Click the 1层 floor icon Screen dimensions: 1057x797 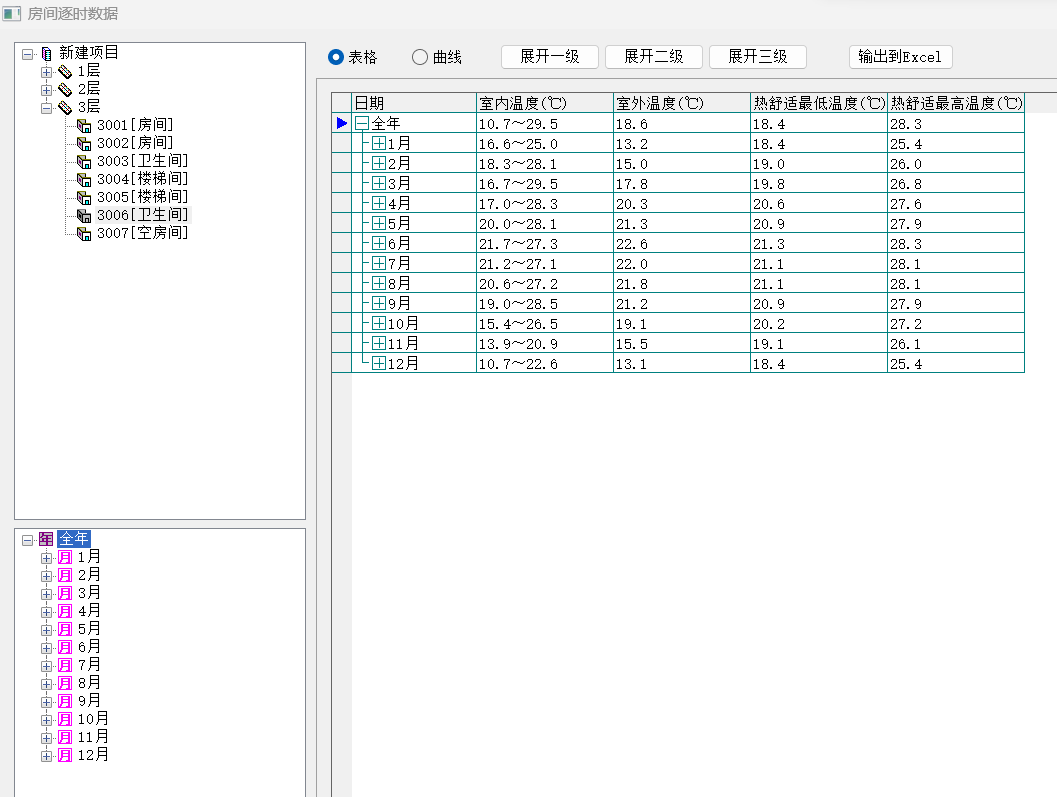click(64, 72)
